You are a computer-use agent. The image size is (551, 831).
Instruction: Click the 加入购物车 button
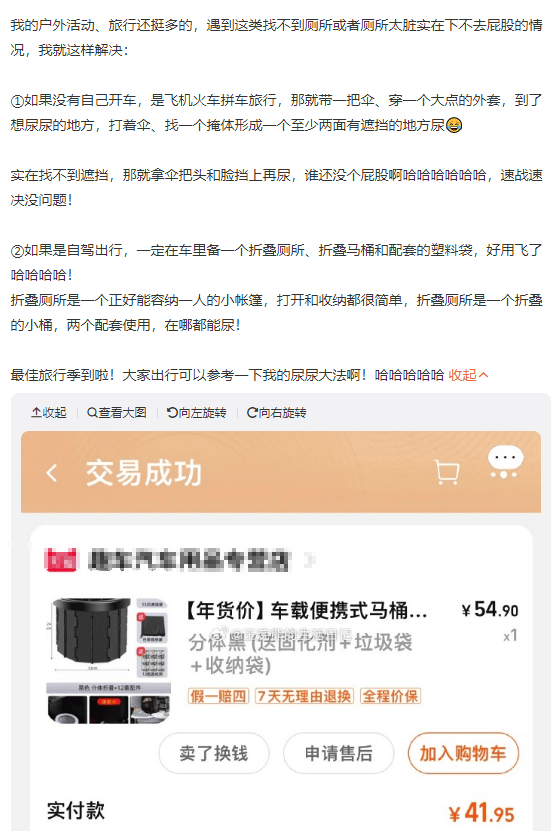(x=463, y=753)
